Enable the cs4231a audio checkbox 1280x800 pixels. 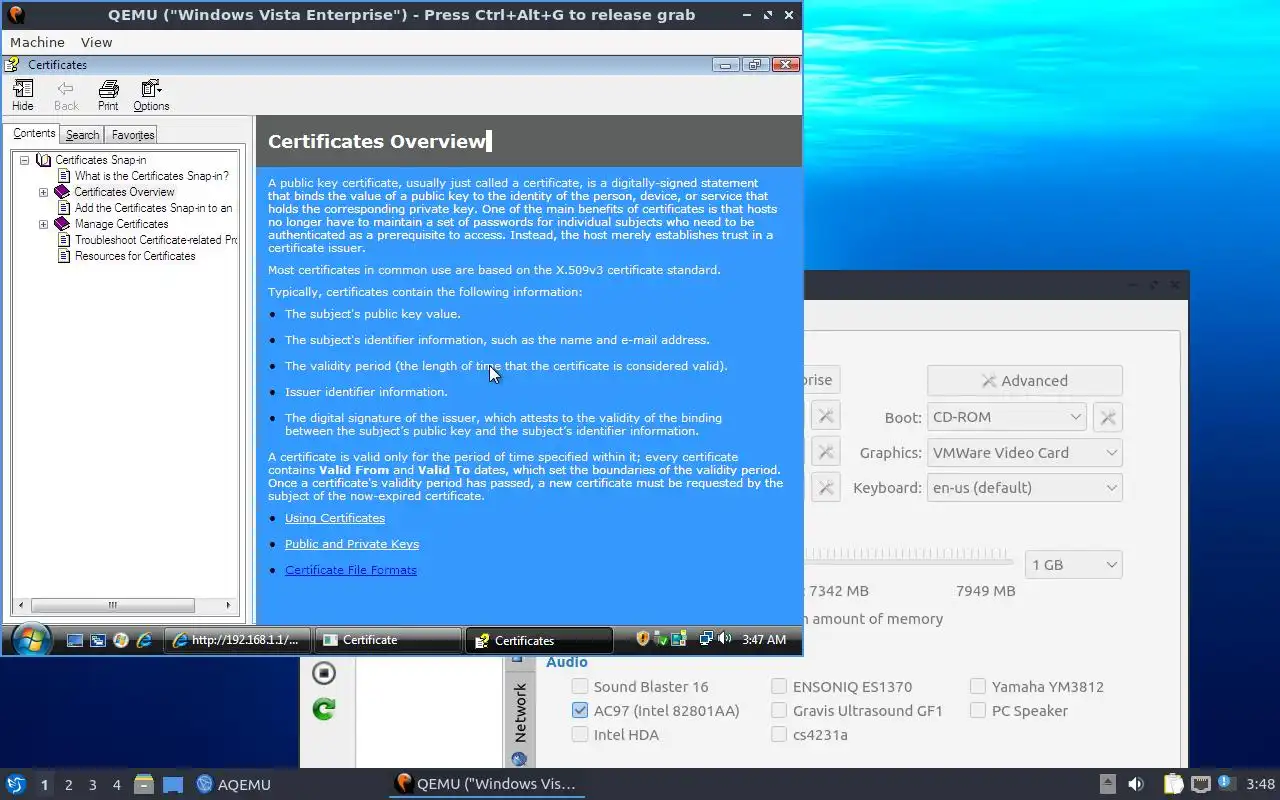779,734
